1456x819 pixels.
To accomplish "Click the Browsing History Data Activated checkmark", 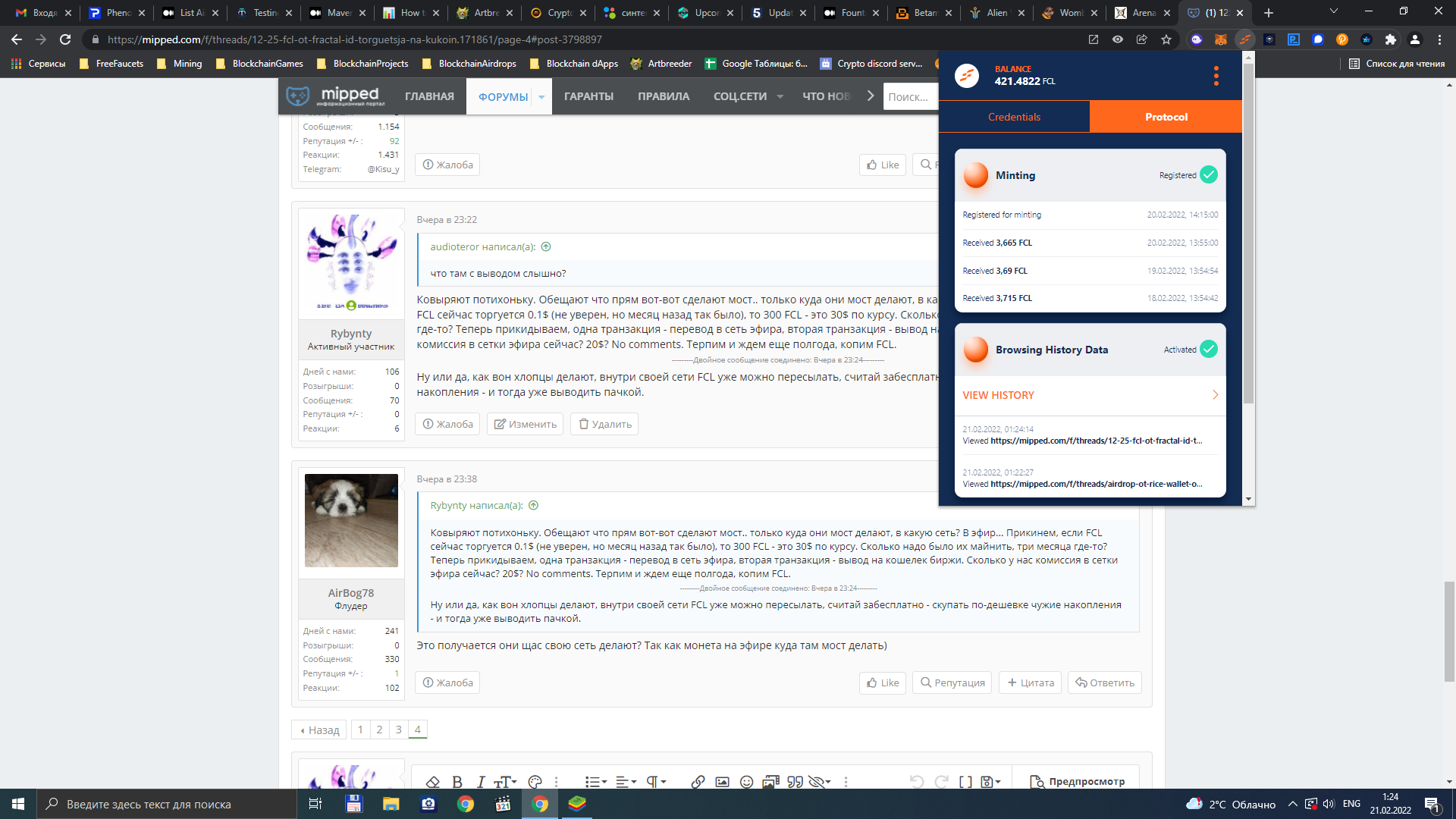I will pos(1209,350).
